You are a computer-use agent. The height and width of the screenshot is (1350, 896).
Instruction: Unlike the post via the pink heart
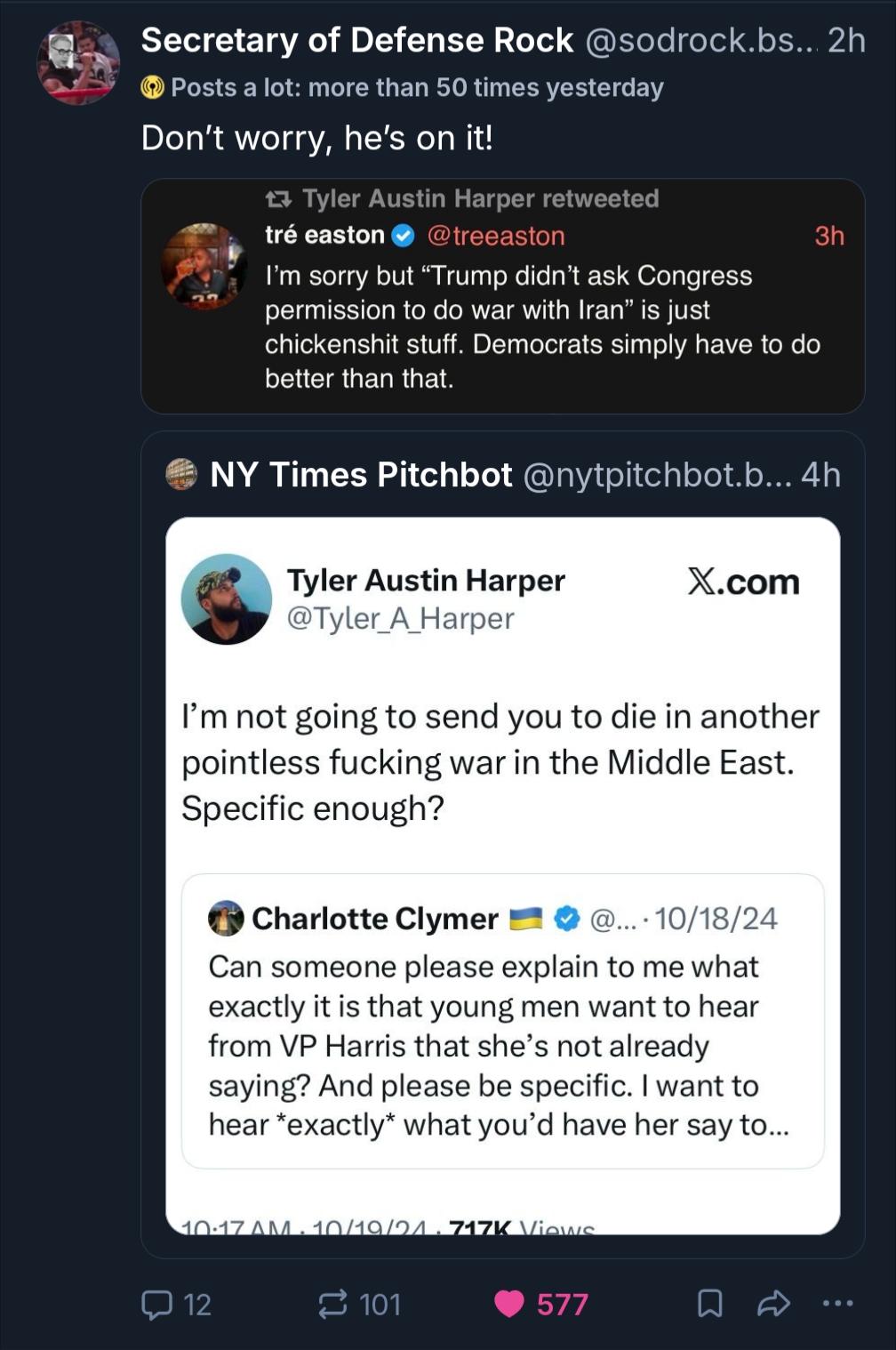pyautogui.click(x=509, y=1304)
